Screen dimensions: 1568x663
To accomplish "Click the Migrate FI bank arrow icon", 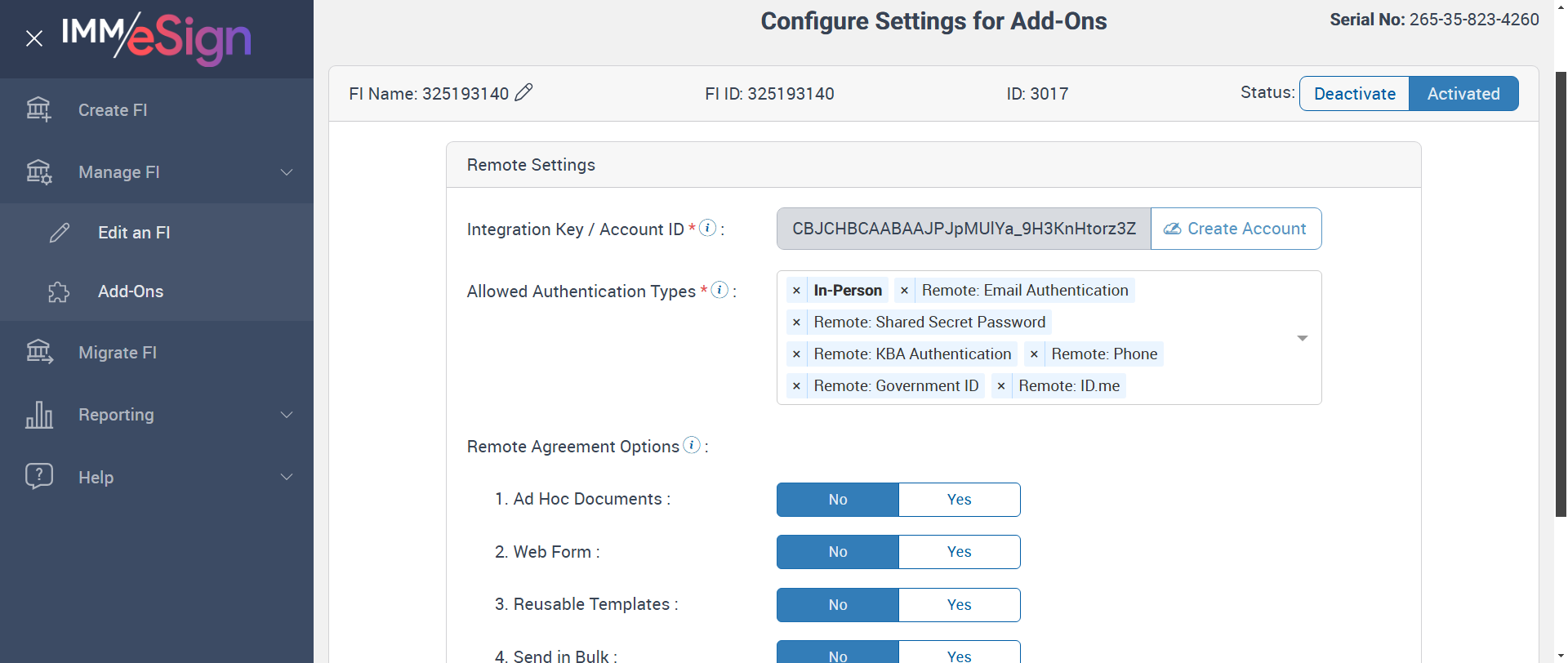I will tap(38, 352).
